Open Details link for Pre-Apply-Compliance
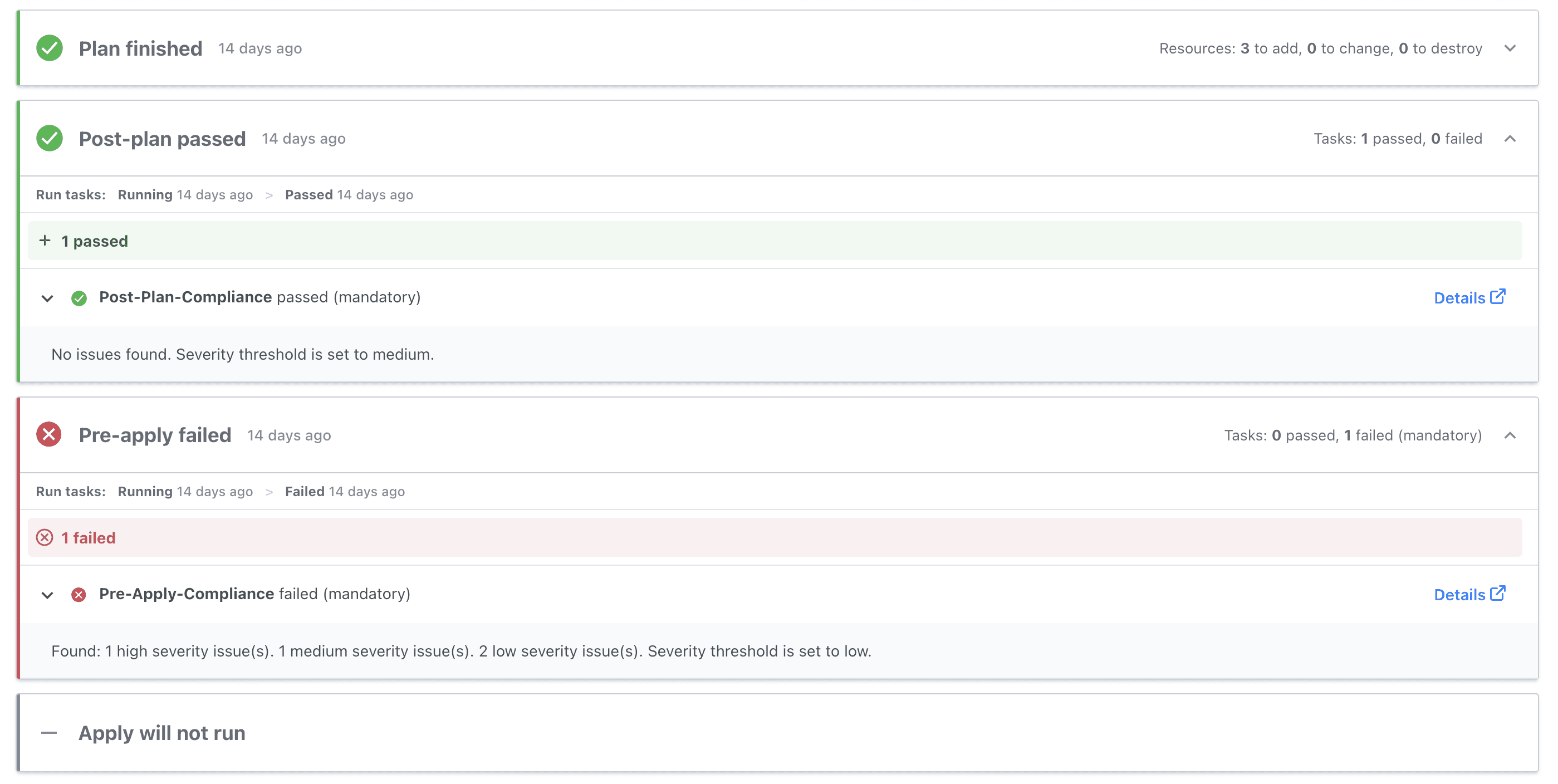This screenshot has width=1558, height=784. tap(1468, 594)
